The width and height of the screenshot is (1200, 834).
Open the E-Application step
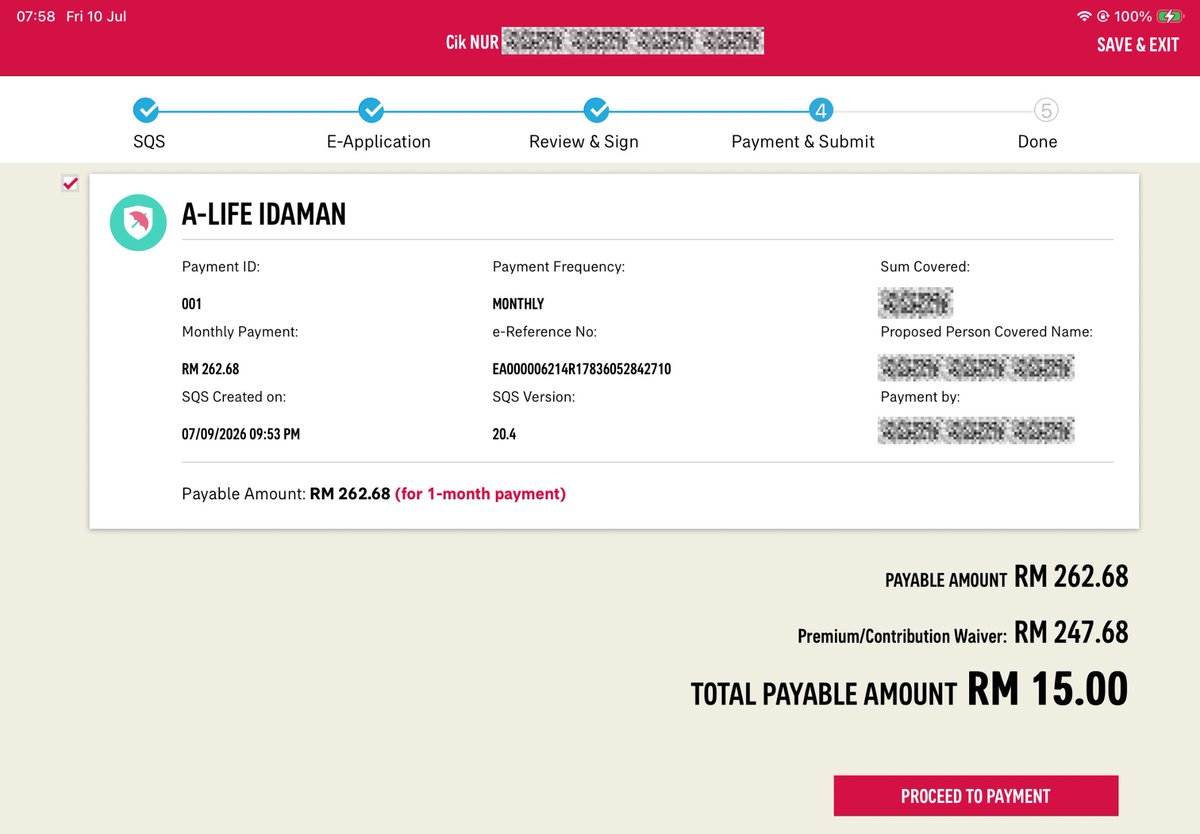point(379,141)
